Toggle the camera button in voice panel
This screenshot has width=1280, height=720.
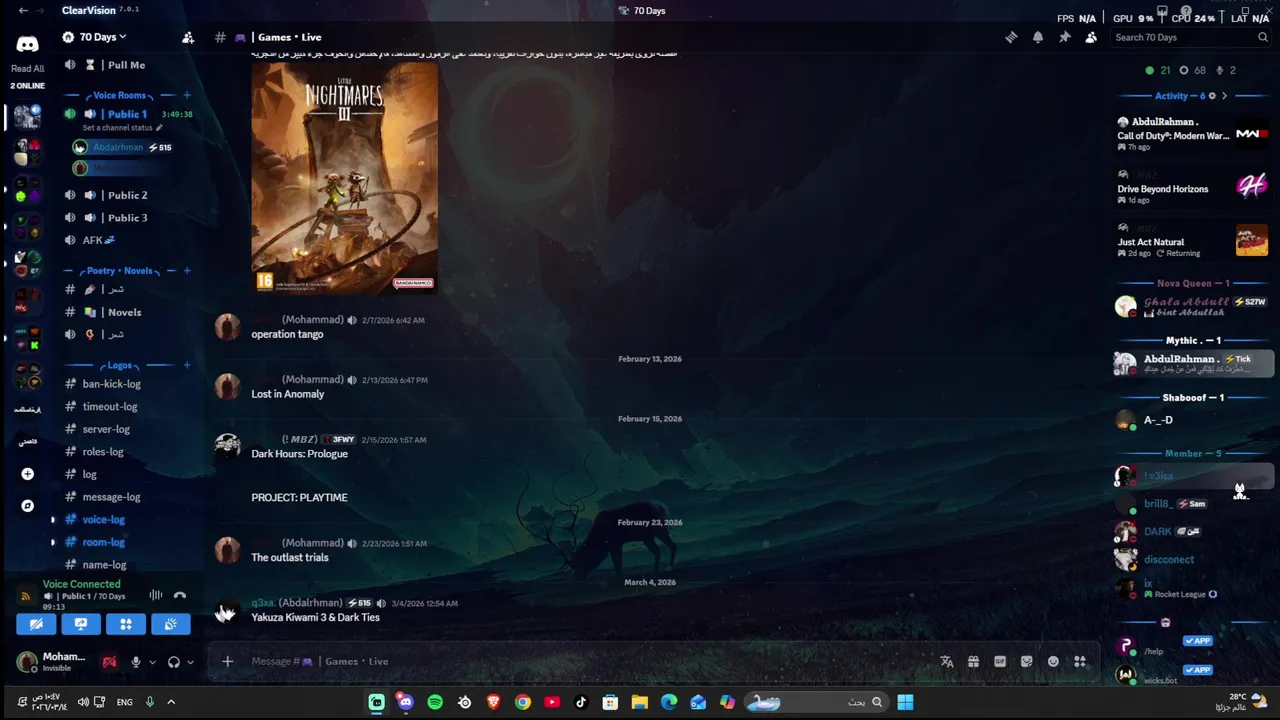click(36, 625)
